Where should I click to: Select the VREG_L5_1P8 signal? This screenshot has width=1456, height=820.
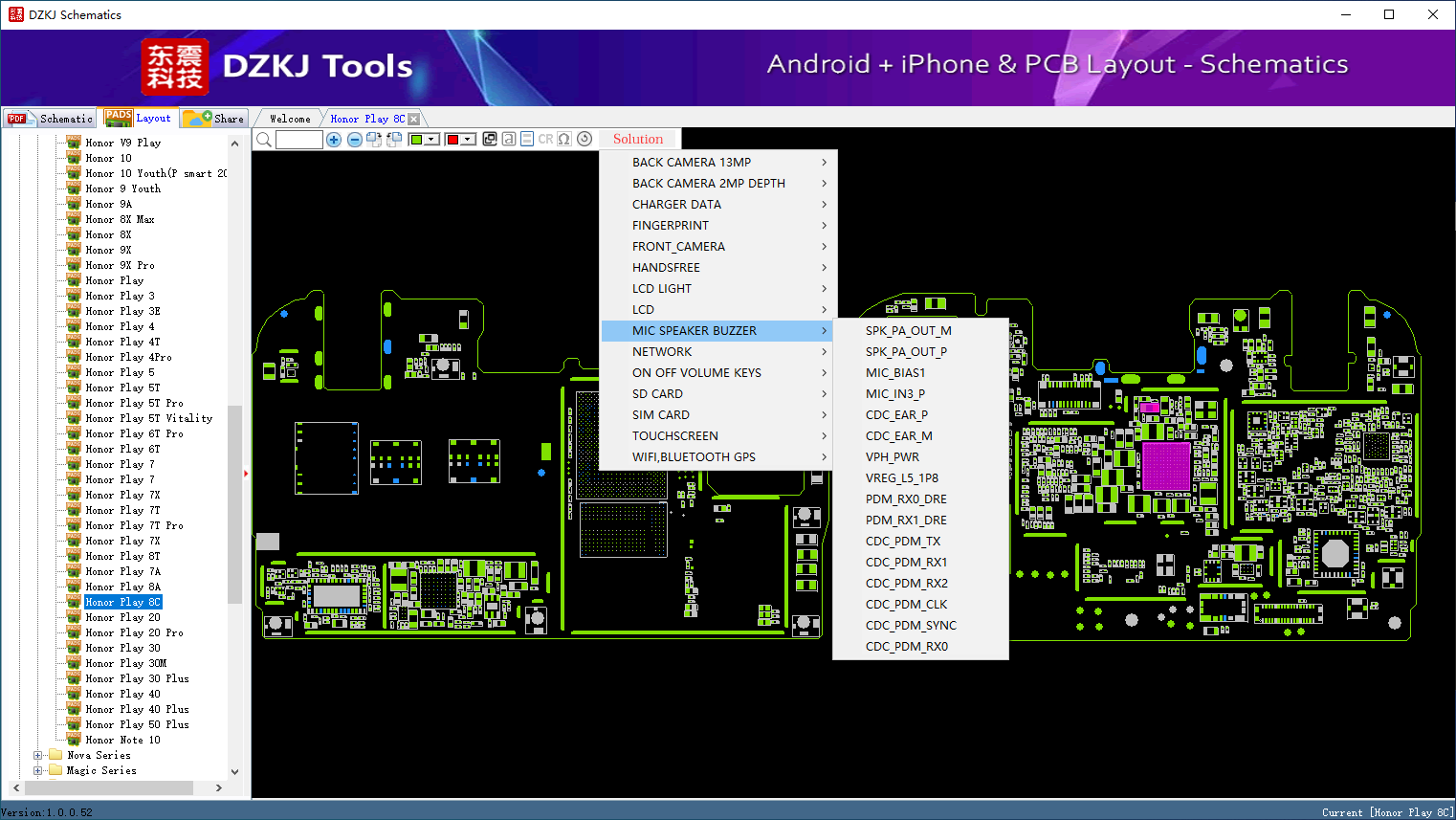[920, 477]
